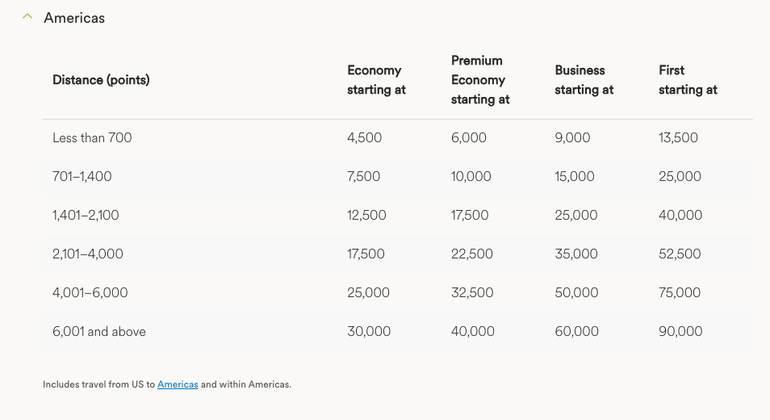Click the 35,000 business points value
Image resolution: width=770 pixels, height=420 pixels.
(x=576, y=254)
